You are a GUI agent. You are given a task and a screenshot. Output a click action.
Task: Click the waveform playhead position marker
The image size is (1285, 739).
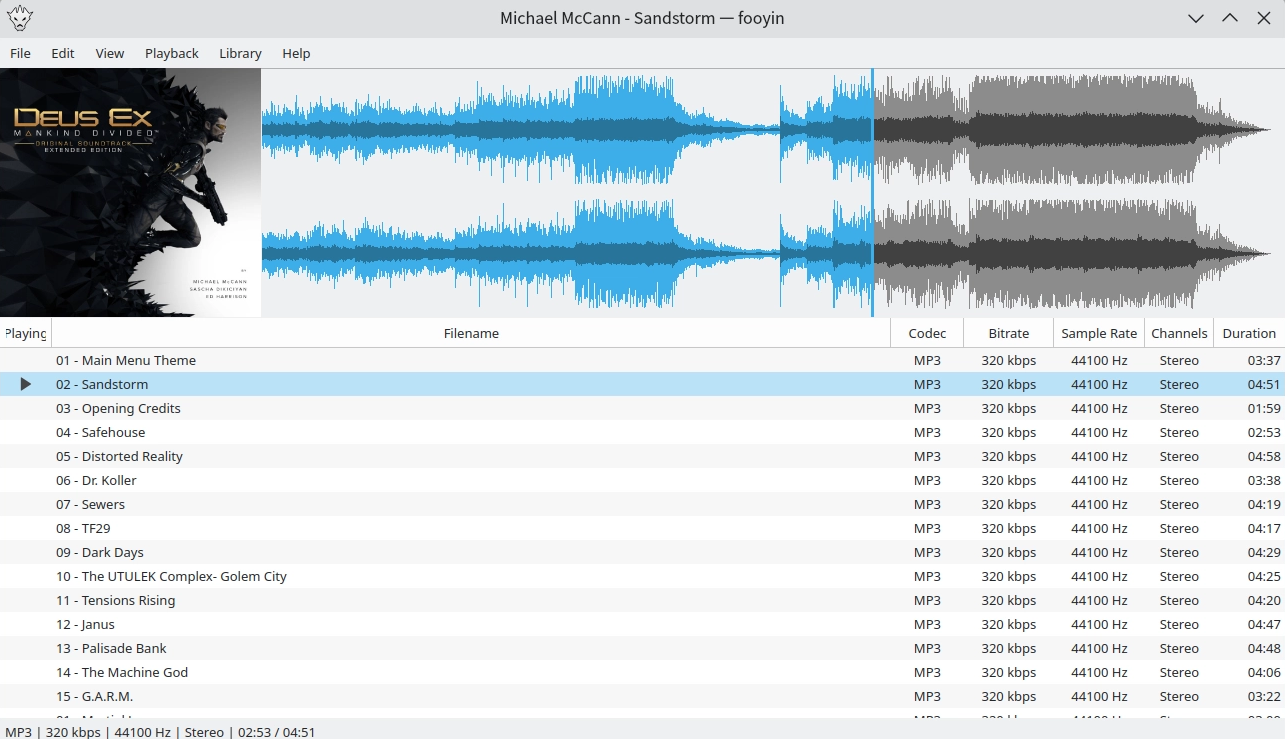tap(872, 193)
